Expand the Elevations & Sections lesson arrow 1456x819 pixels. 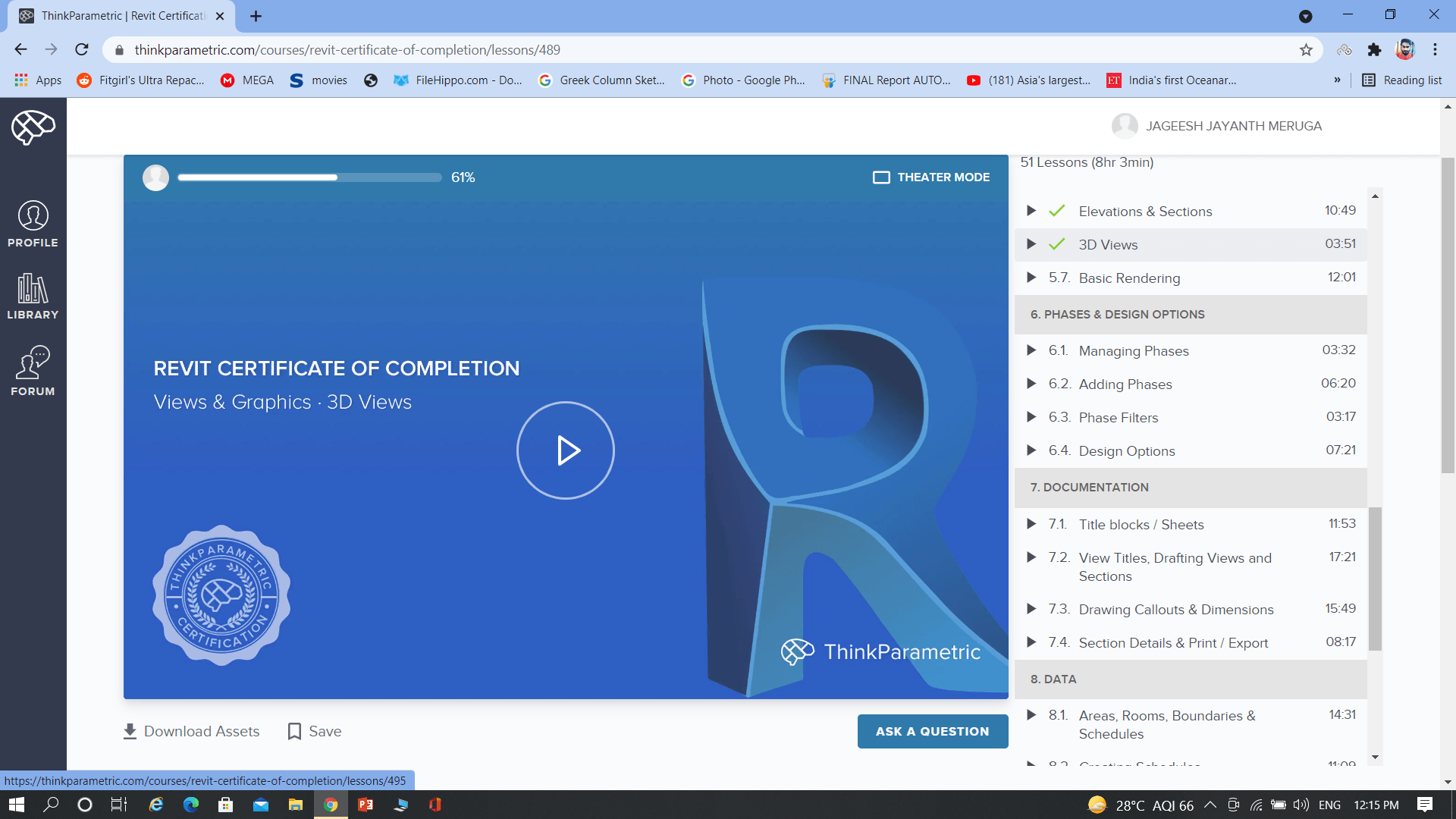click(x=1031, y=211)
